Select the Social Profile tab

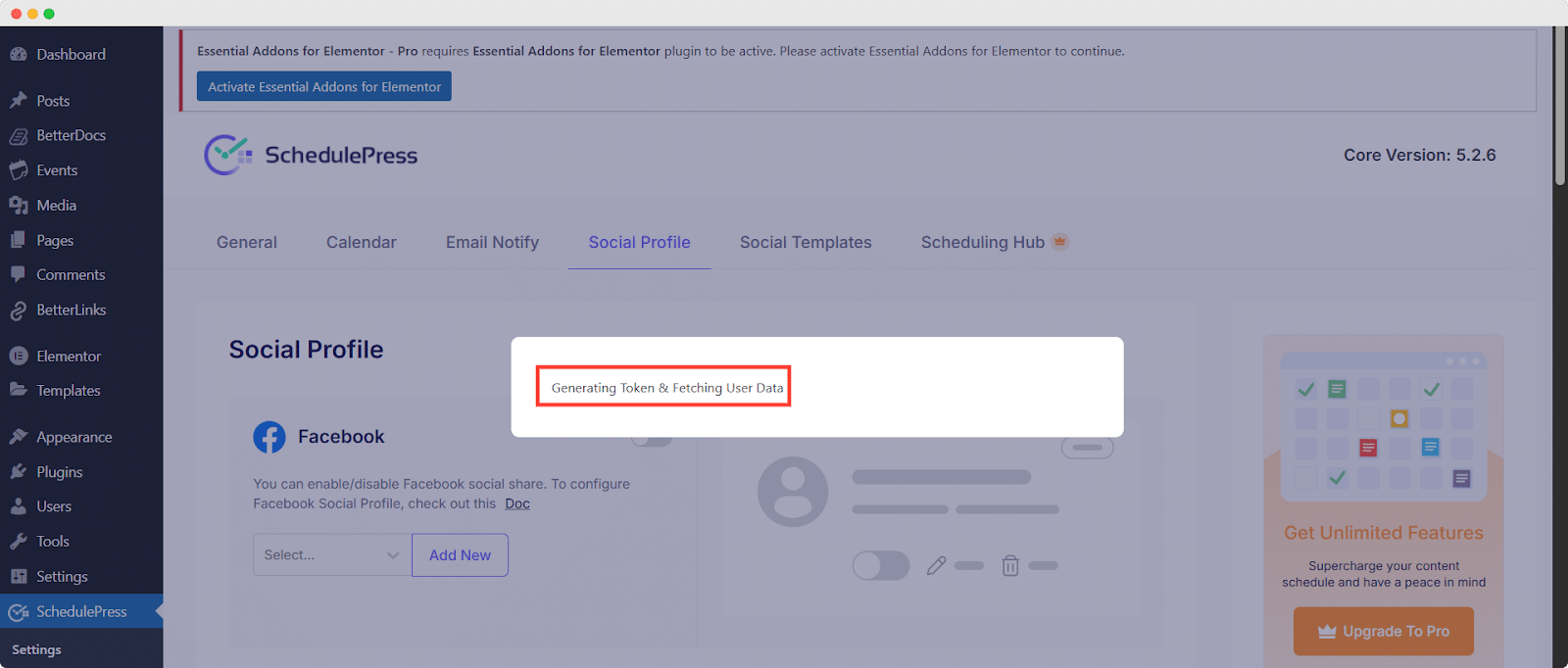click(x=640, y=242)
